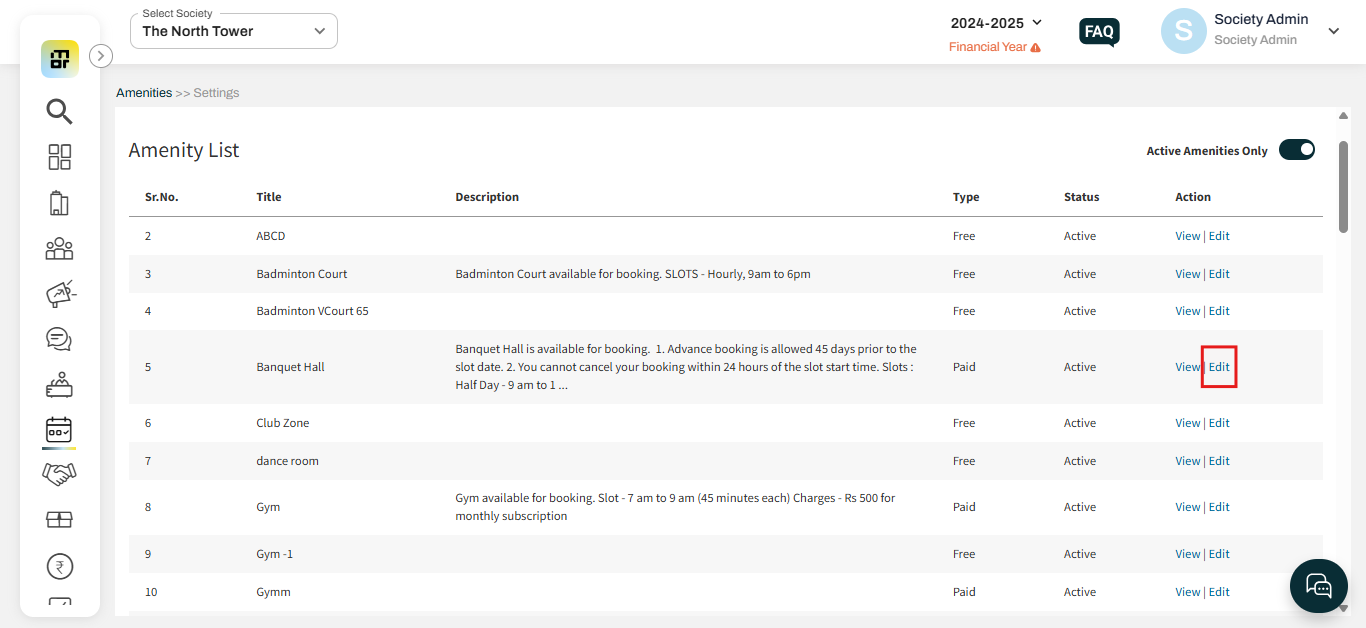Image resolution: width=1366 pixels, height=628 pixels.
Task: Open the dashboard grid icon
Action: [x=60, y=157]
